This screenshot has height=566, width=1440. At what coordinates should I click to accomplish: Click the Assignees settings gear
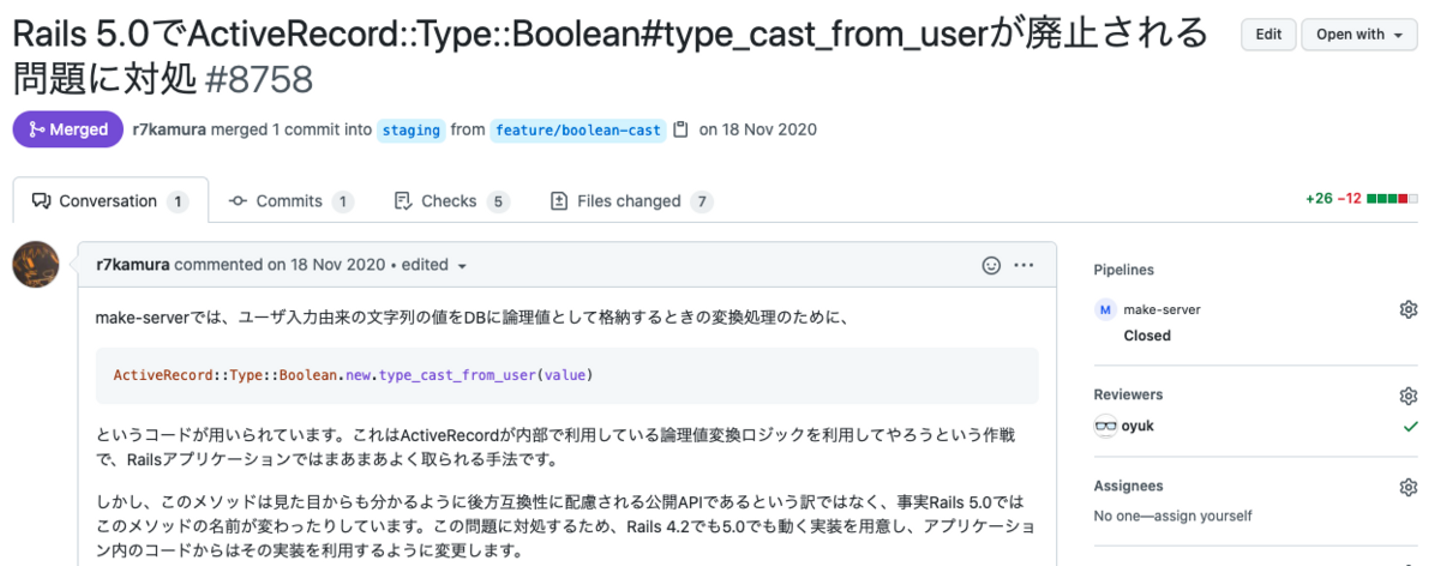click(1408, 487)
